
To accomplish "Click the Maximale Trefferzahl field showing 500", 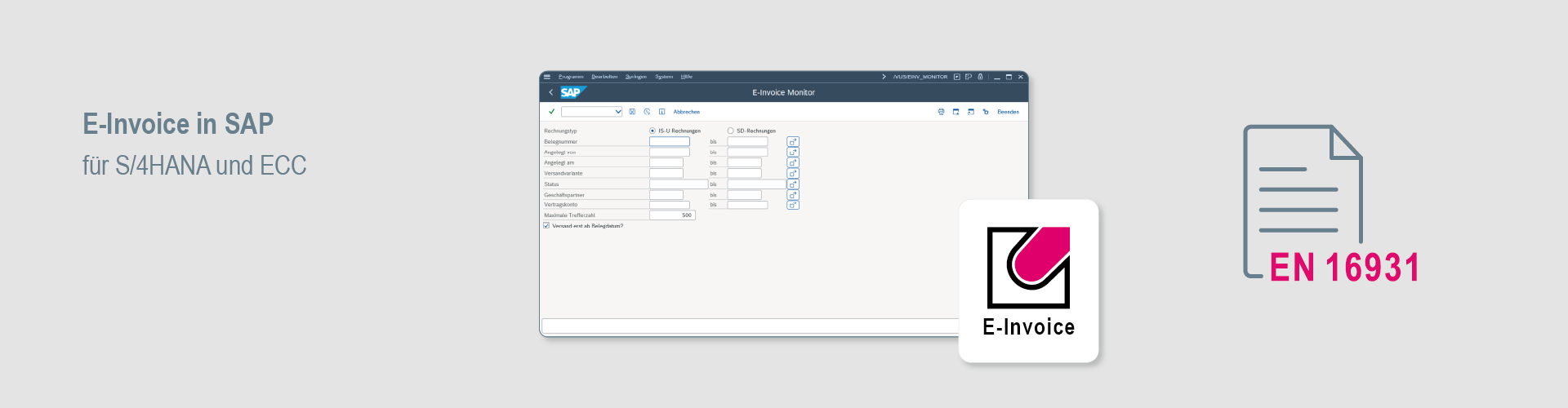I will pyautogui.click(x=672, y=215).
